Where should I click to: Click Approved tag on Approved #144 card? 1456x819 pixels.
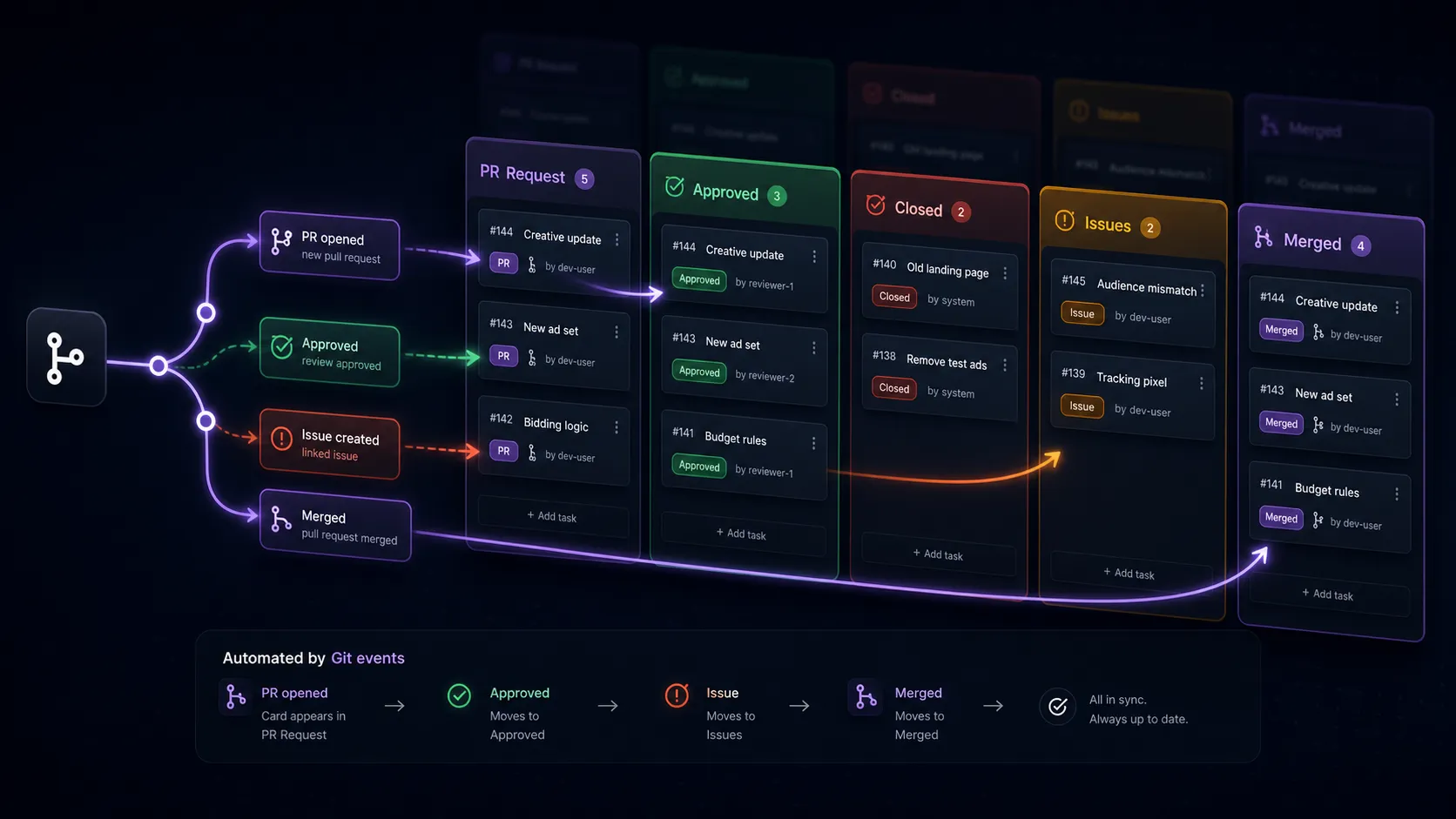click(x=699, y=279)
